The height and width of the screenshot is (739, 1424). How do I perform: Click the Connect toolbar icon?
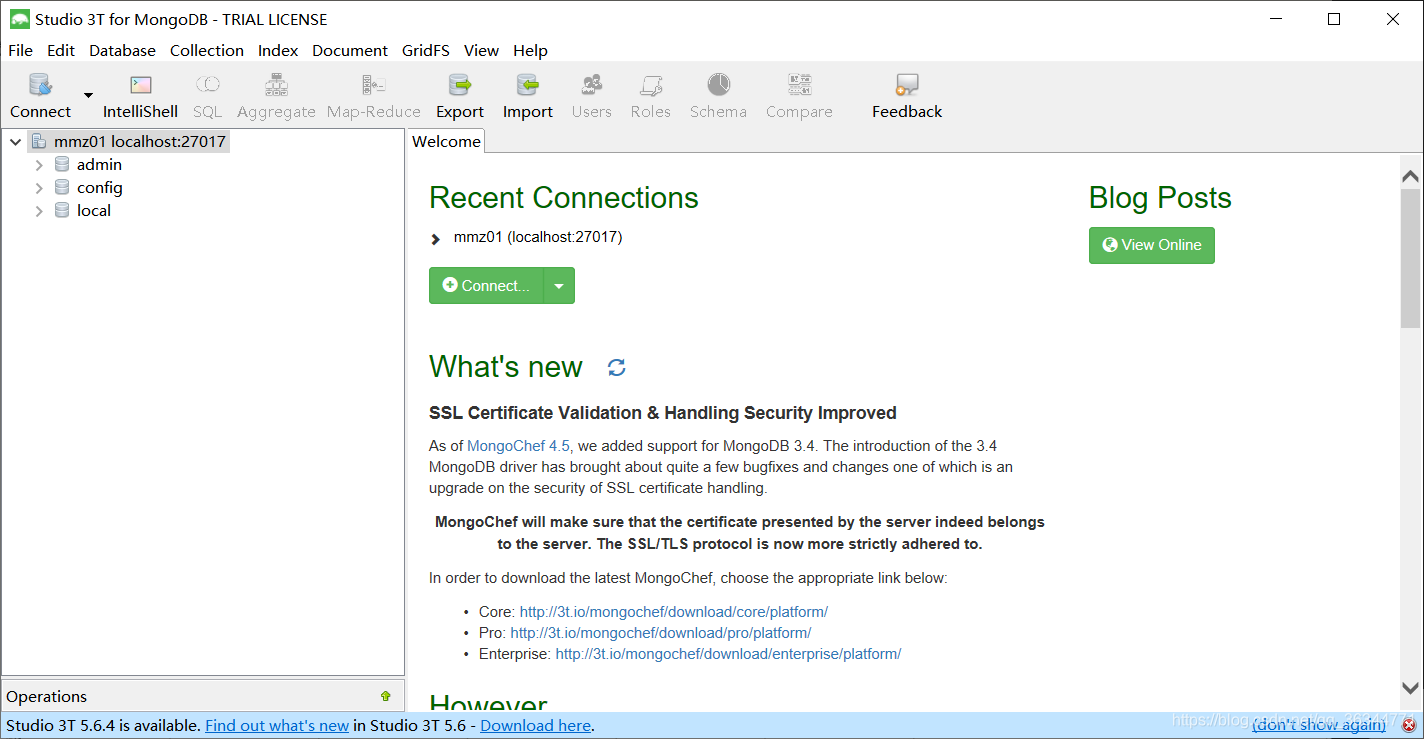pyautogui.click(x=41, y=85)
